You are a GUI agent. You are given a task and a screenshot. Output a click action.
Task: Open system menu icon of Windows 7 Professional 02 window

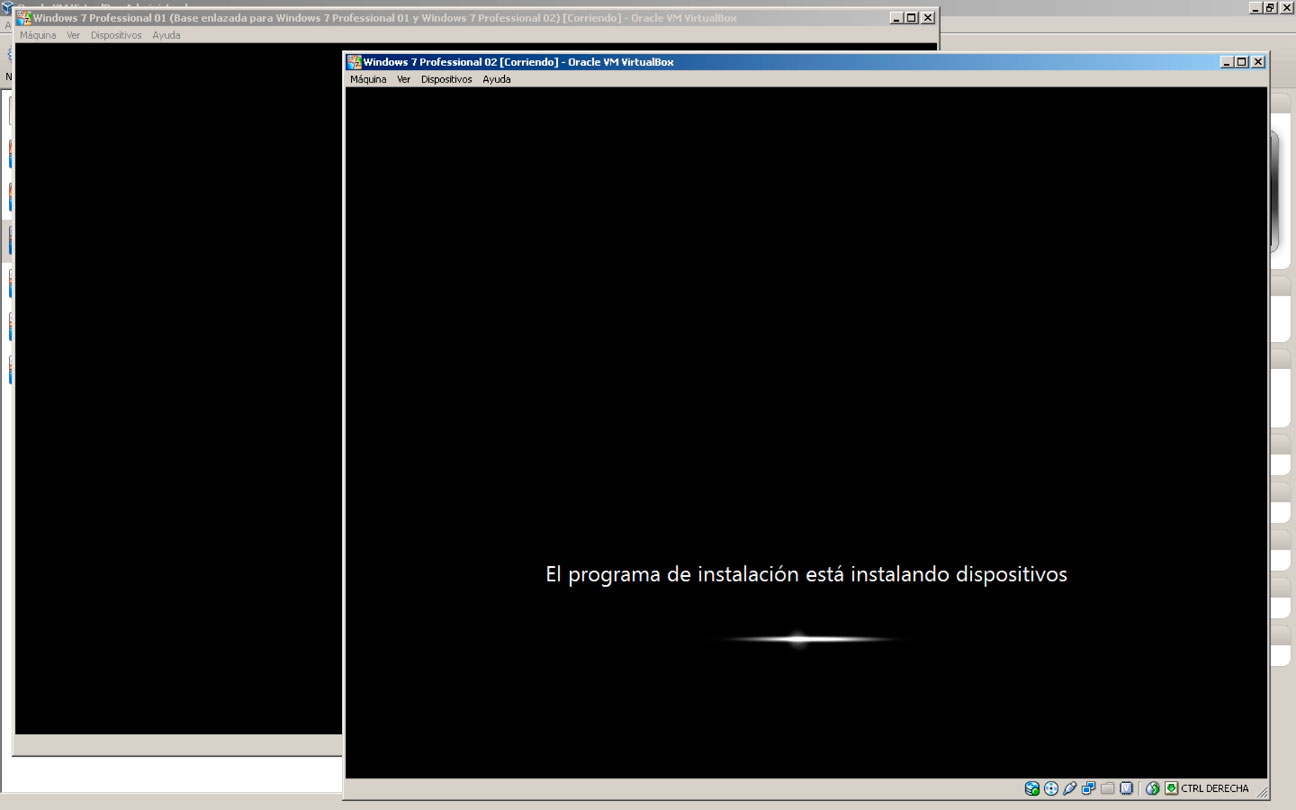[x=354, y=62]
